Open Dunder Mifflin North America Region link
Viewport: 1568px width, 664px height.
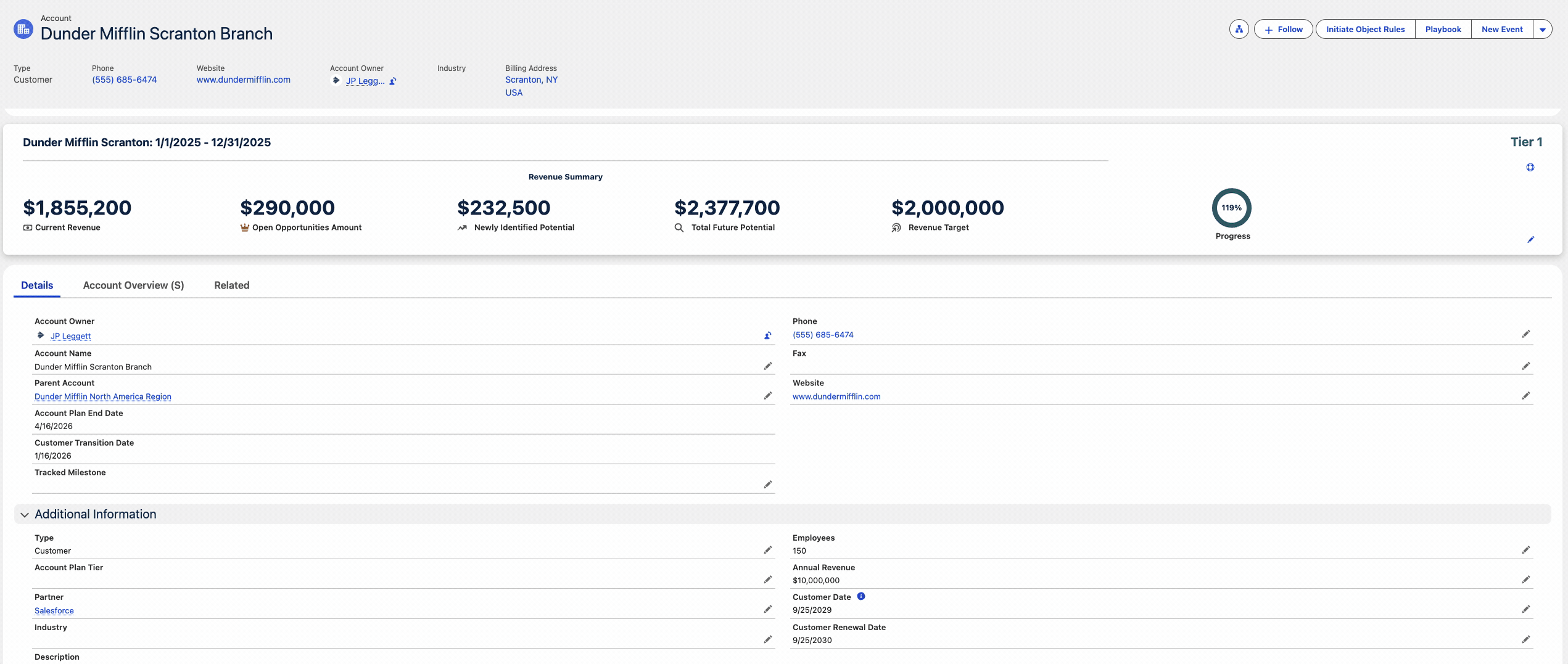(x=103, y=396)
